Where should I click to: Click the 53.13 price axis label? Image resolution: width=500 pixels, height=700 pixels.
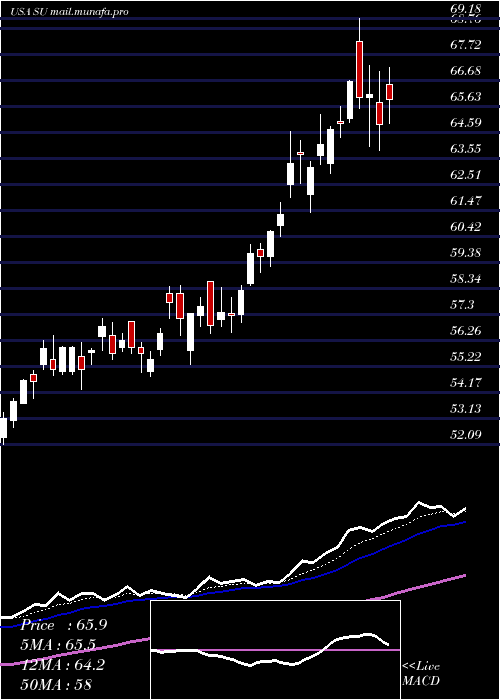click(466, 408)
